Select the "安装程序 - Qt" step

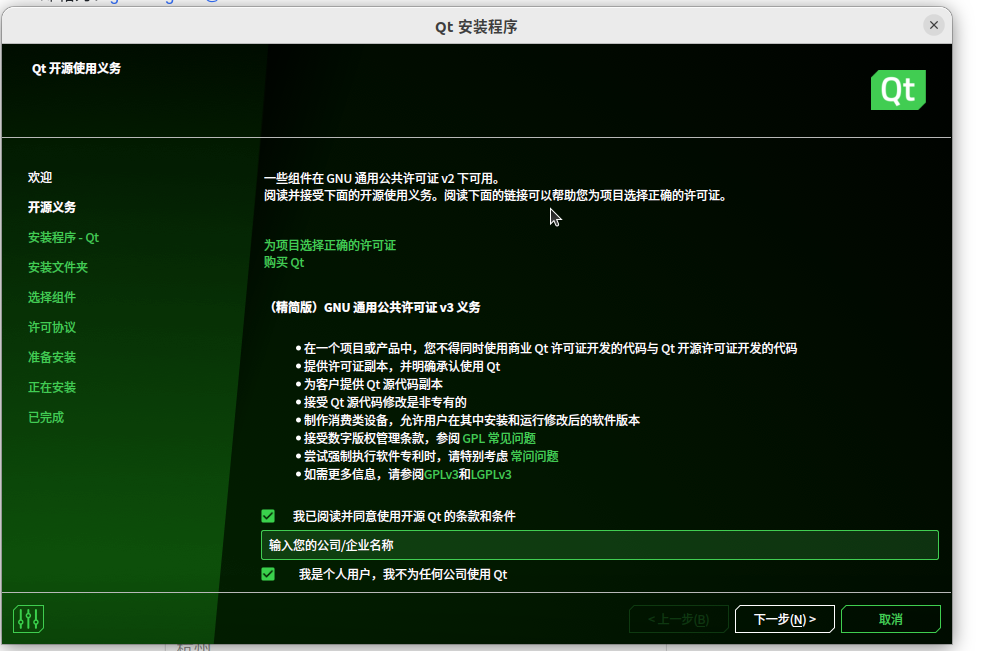click(64, 237)
